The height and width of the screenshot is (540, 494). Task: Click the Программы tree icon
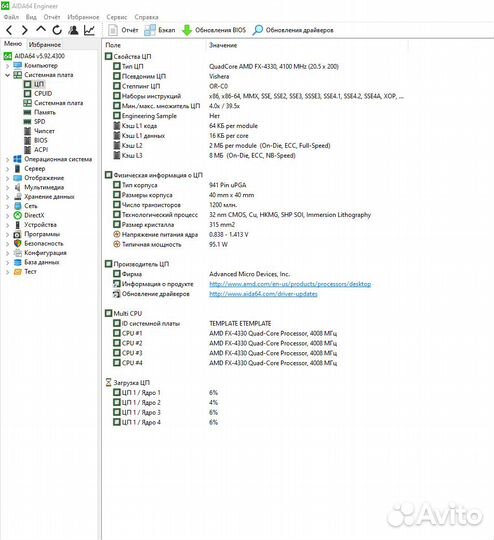point(18,234)
